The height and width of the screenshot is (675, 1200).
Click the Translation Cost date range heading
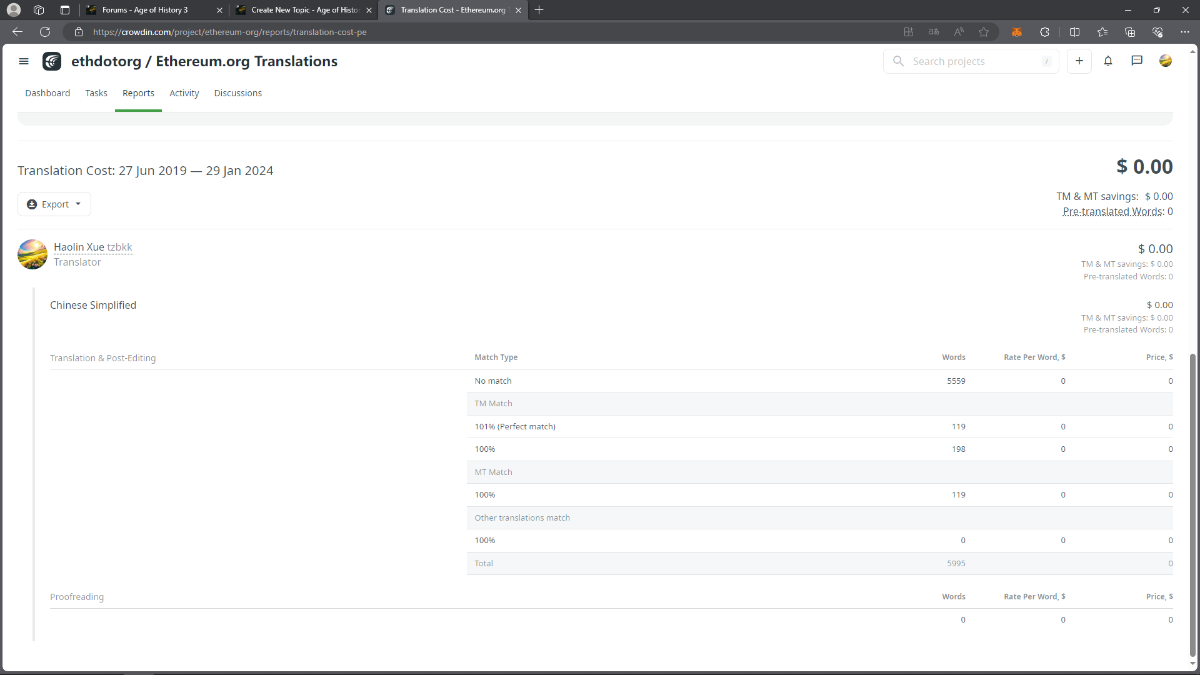pyautogui.click(x=145, y=171)
